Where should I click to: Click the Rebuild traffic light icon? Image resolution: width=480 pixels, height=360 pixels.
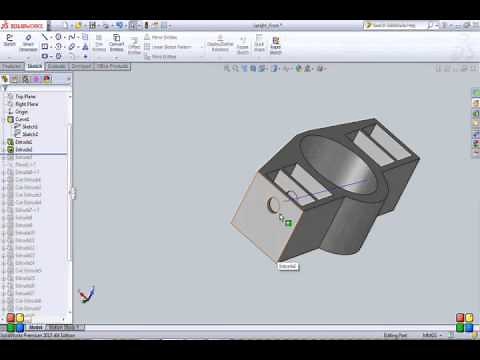[146, 25]
